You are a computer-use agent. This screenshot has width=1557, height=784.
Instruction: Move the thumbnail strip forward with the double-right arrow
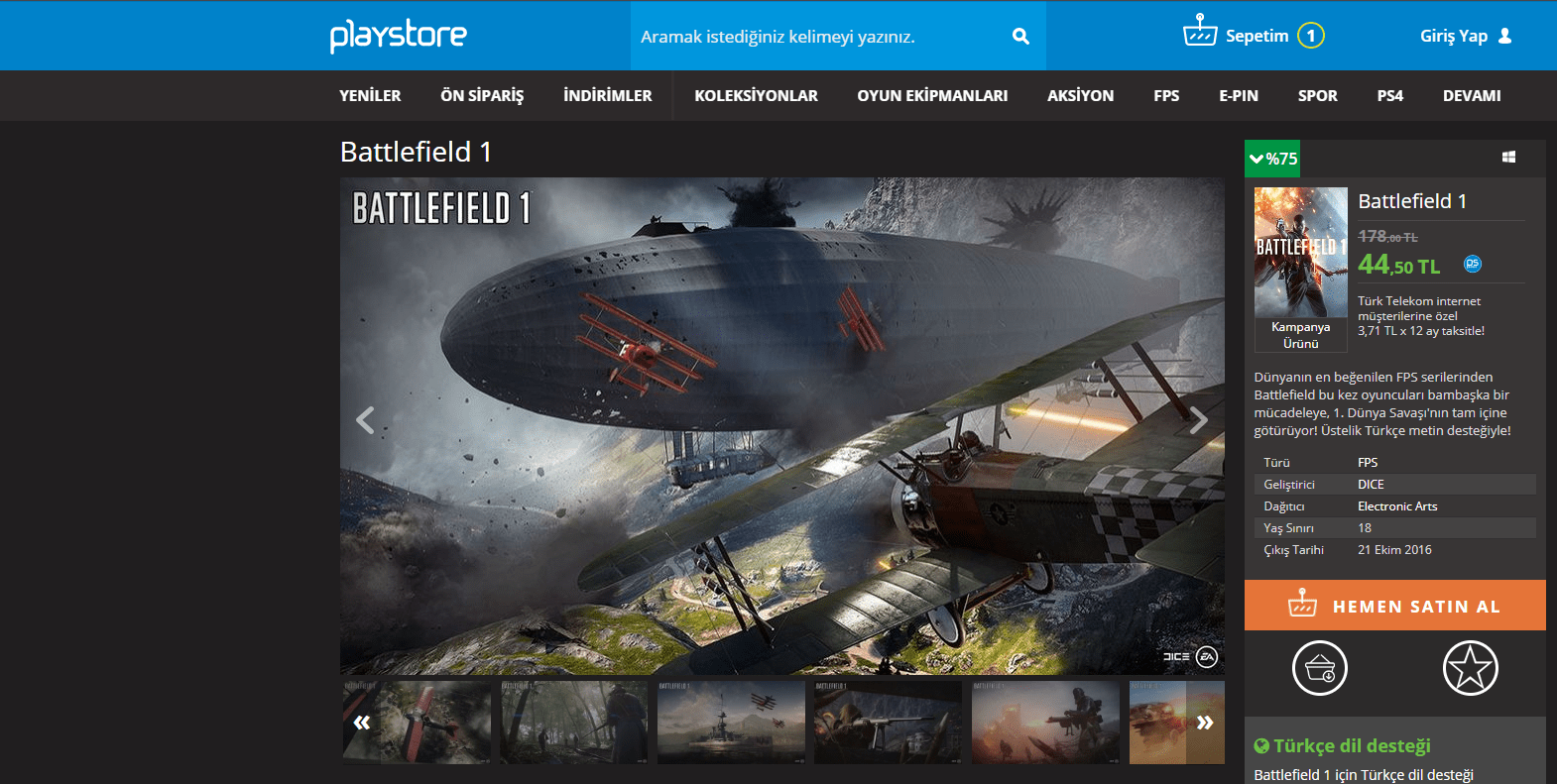coord(1205,723)
